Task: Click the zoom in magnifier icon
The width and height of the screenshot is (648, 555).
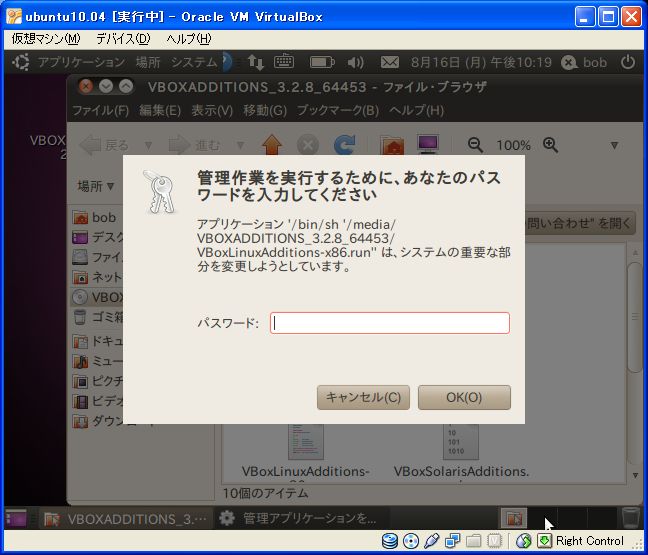Action: pos(550,145)
